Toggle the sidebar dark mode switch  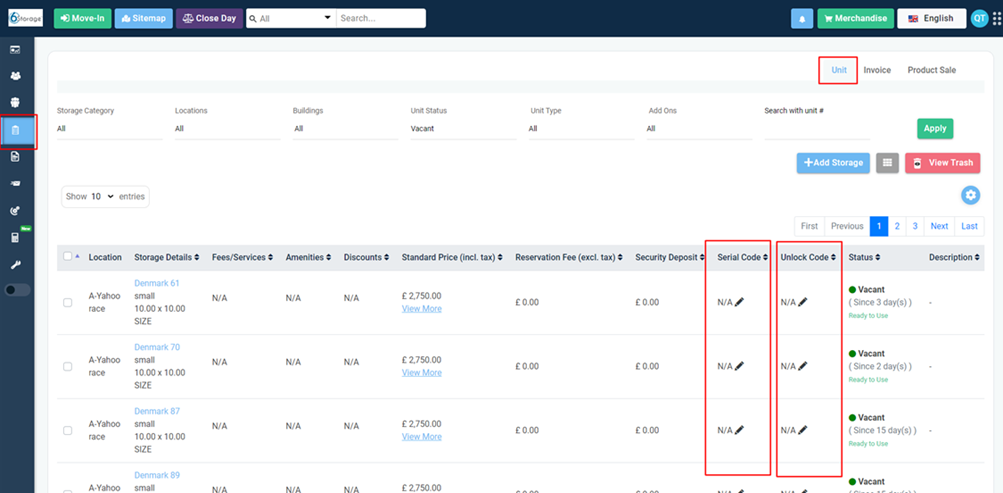click(17, 290)
